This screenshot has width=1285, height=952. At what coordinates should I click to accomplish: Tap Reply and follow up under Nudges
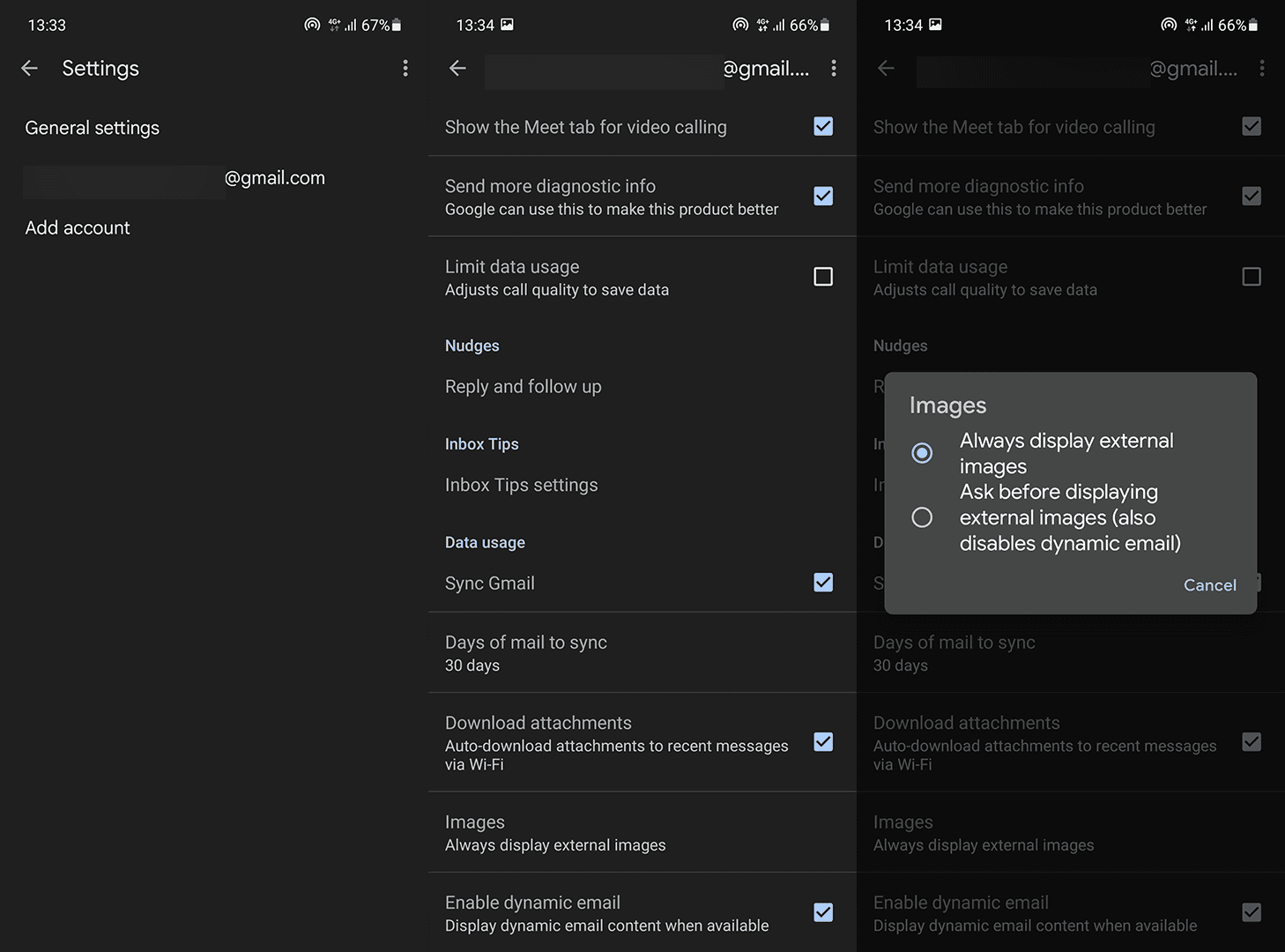point(523,386)
